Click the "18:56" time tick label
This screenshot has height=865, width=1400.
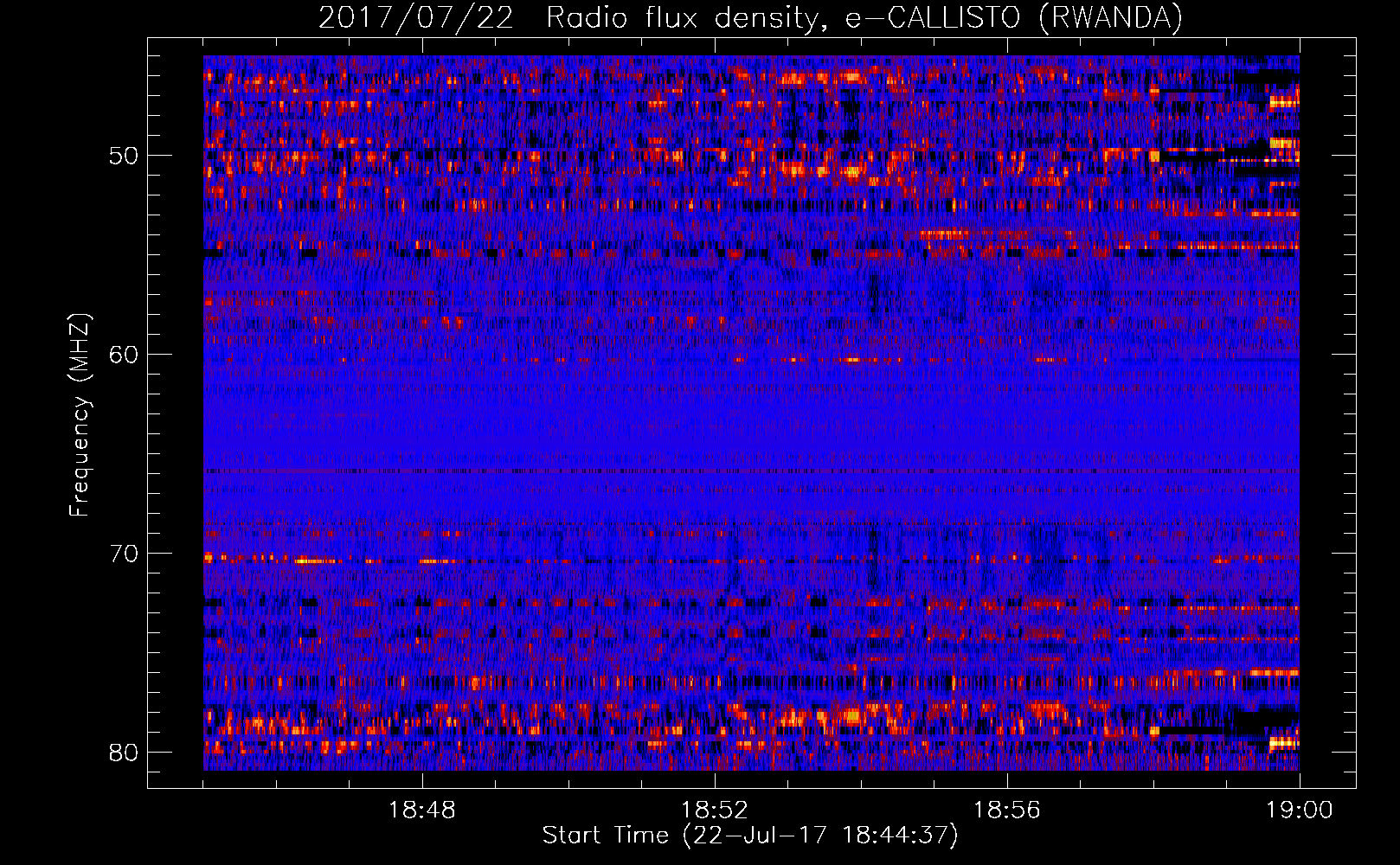(x=1007, y=811)
